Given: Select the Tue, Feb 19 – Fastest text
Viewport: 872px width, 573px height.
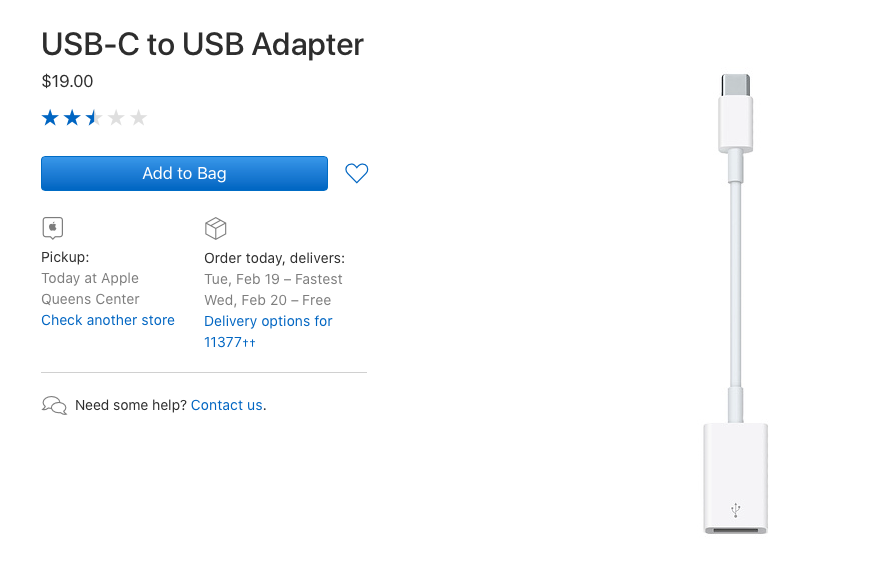Looking at the screenshot, I should (273, 279).
